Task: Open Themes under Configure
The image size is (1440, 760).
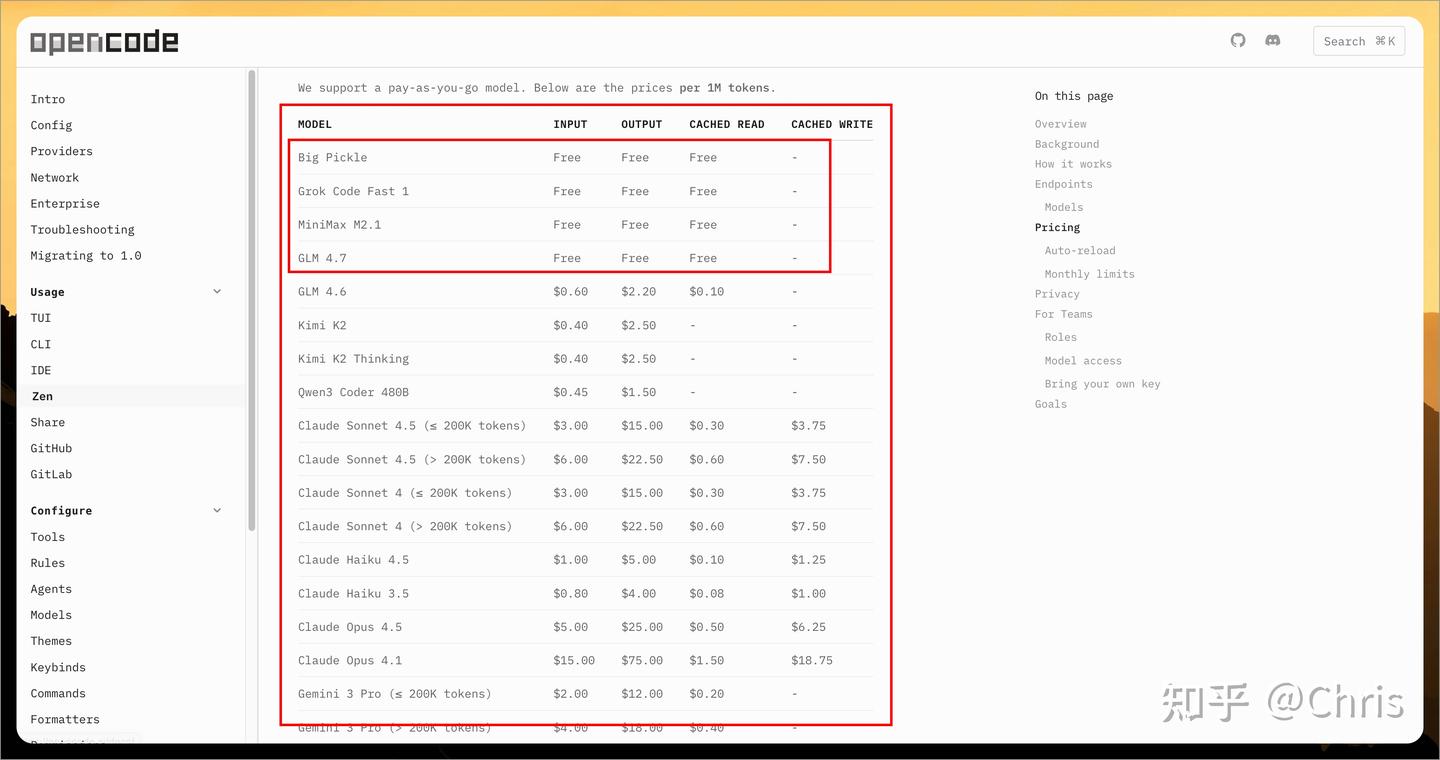Action: [51, 641]
